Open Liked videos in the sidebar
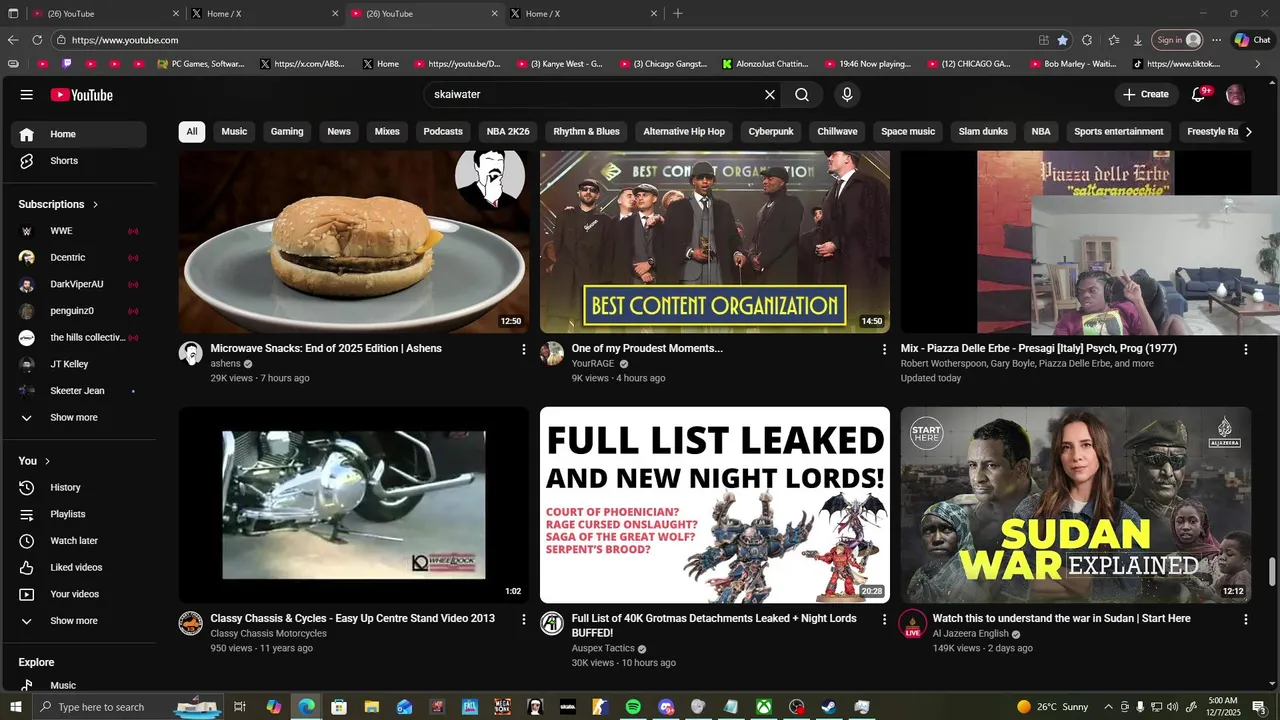 point(78,568)
